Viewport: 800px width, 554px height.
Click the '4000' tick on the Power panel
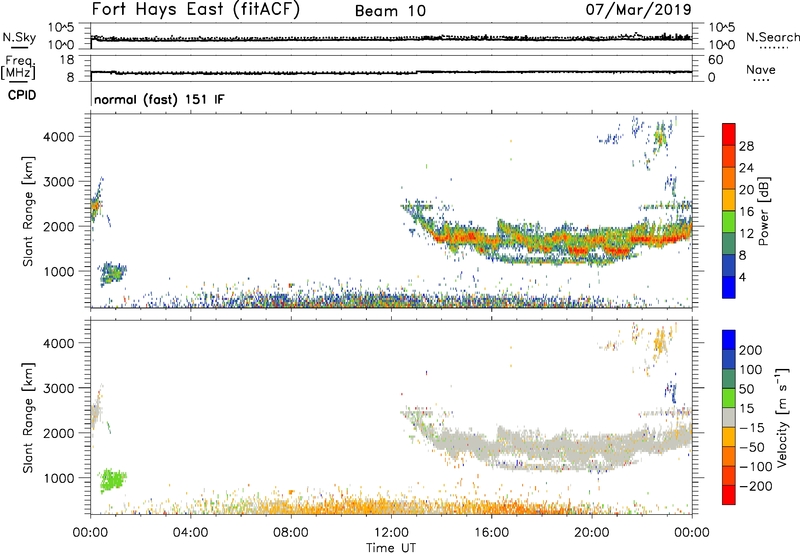coord(58,137)
